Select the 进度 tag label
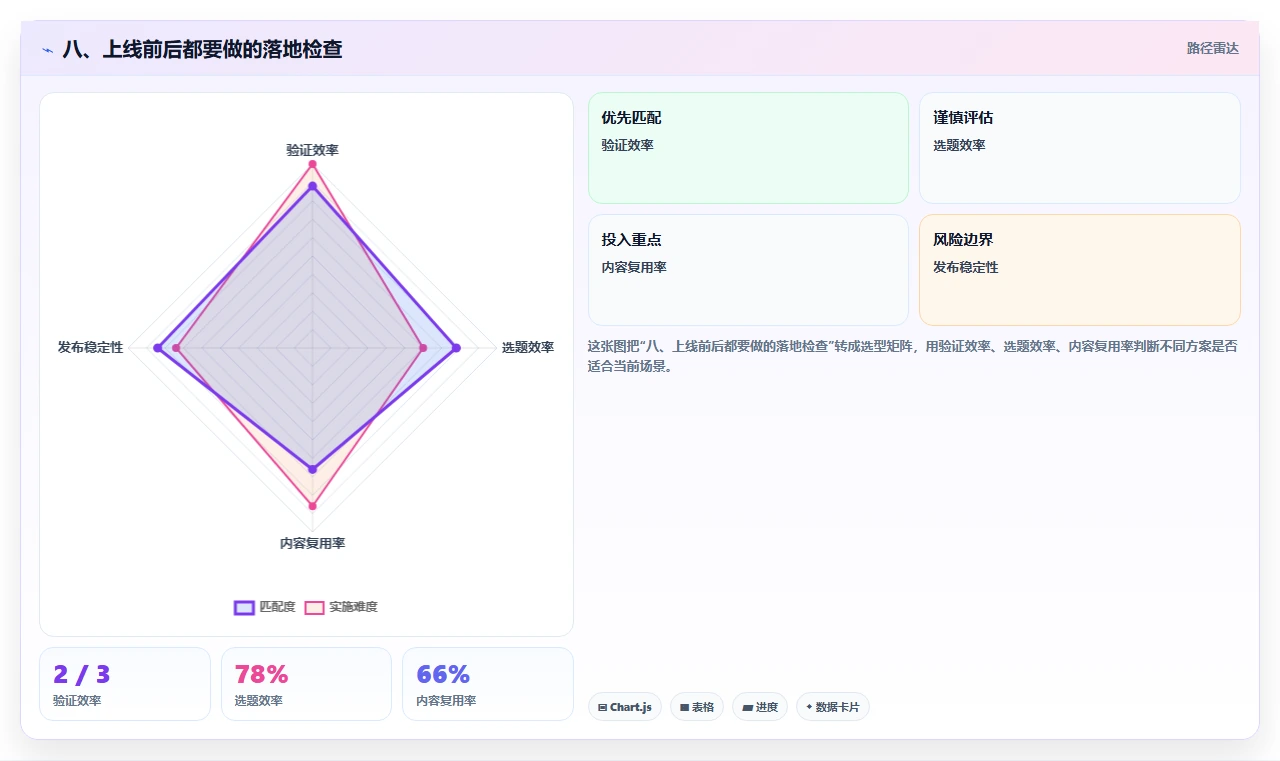1280x761 pixels. point(766,707)
